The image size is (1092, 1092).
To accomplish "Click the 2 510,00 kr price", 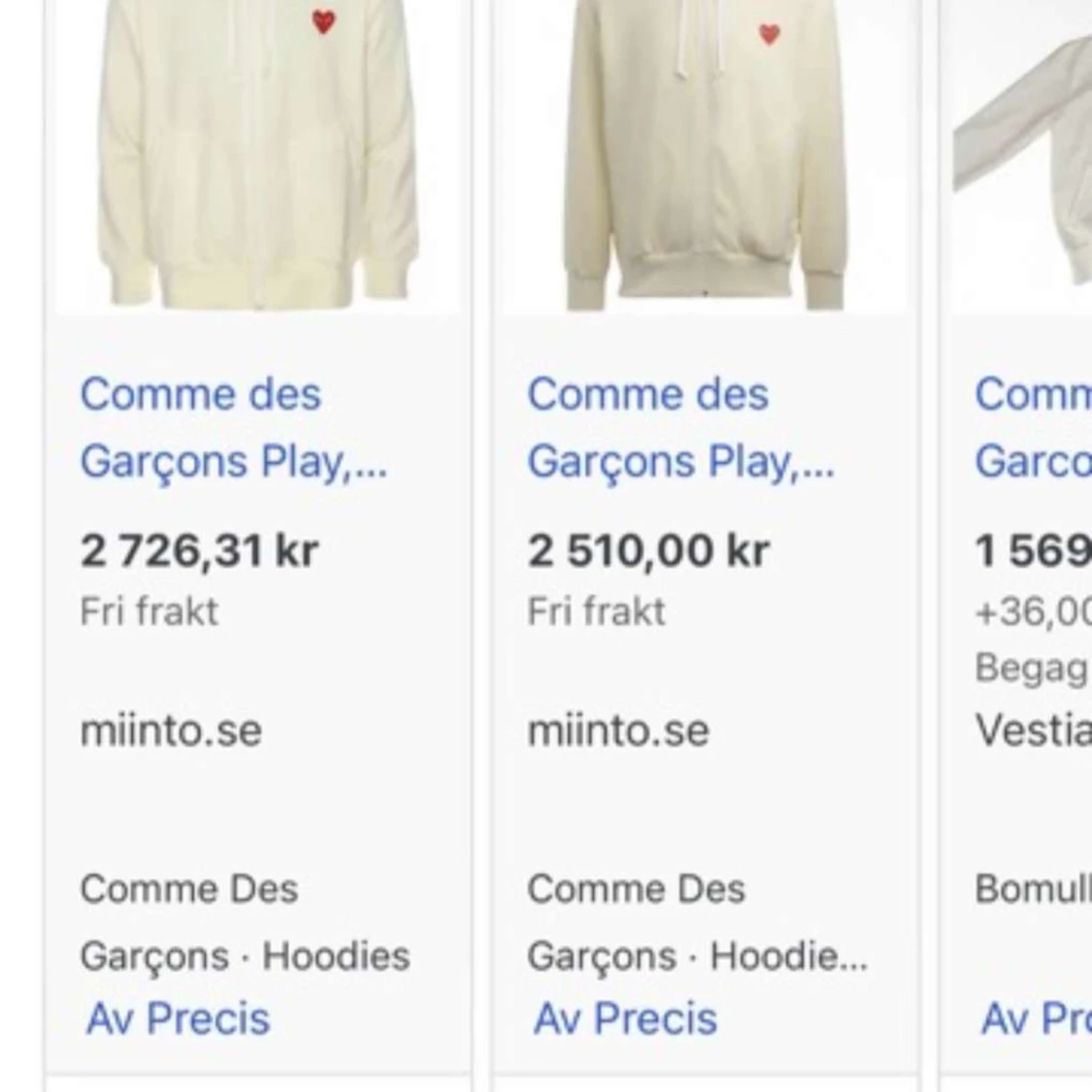I will tap(648, 550).
